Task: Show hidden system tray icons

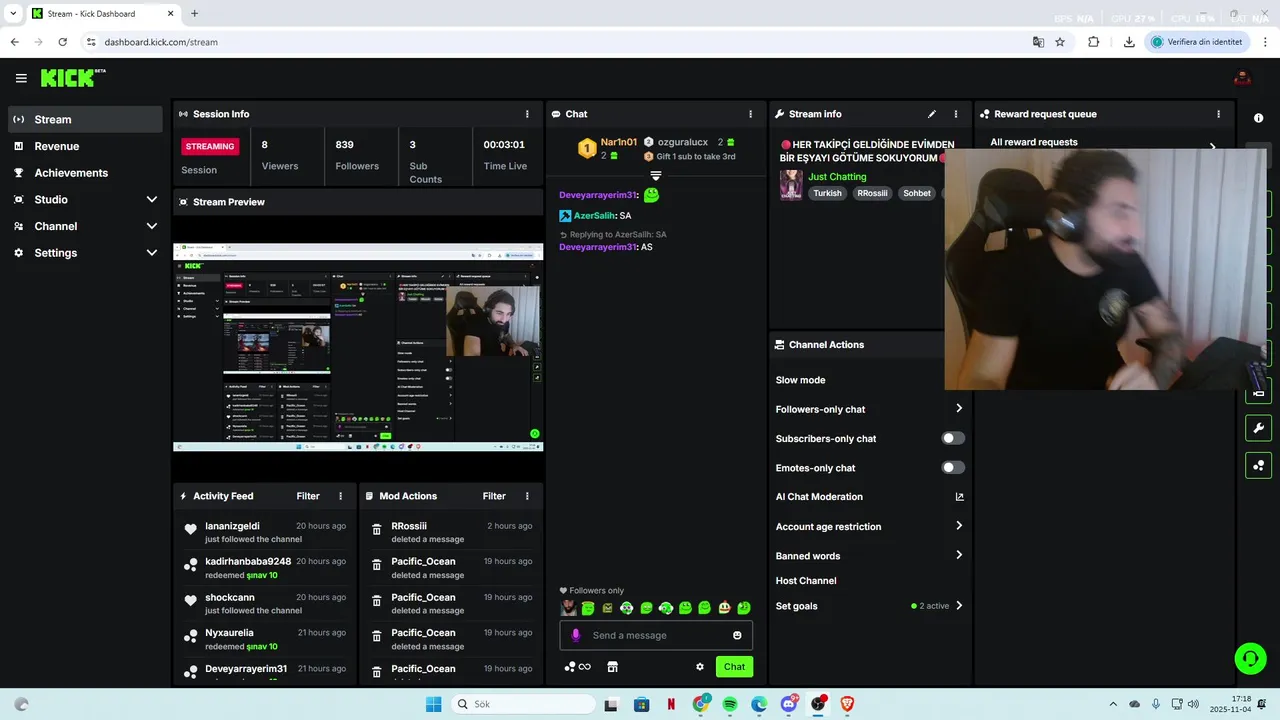Action: click(1113, 704)
